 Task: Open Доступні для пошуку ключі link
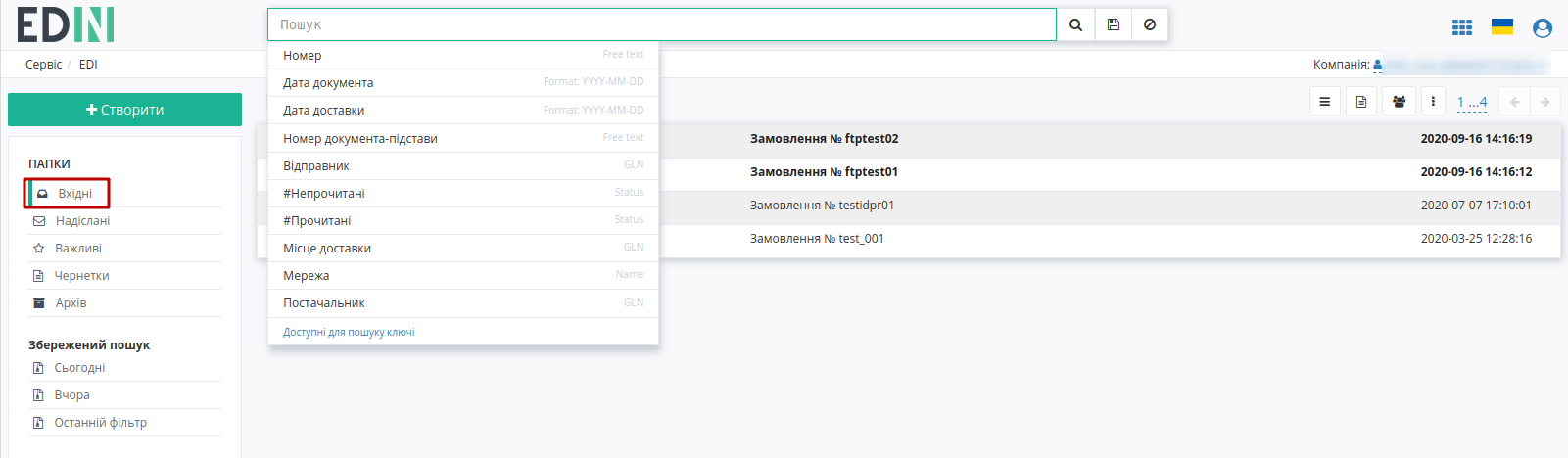349,332
